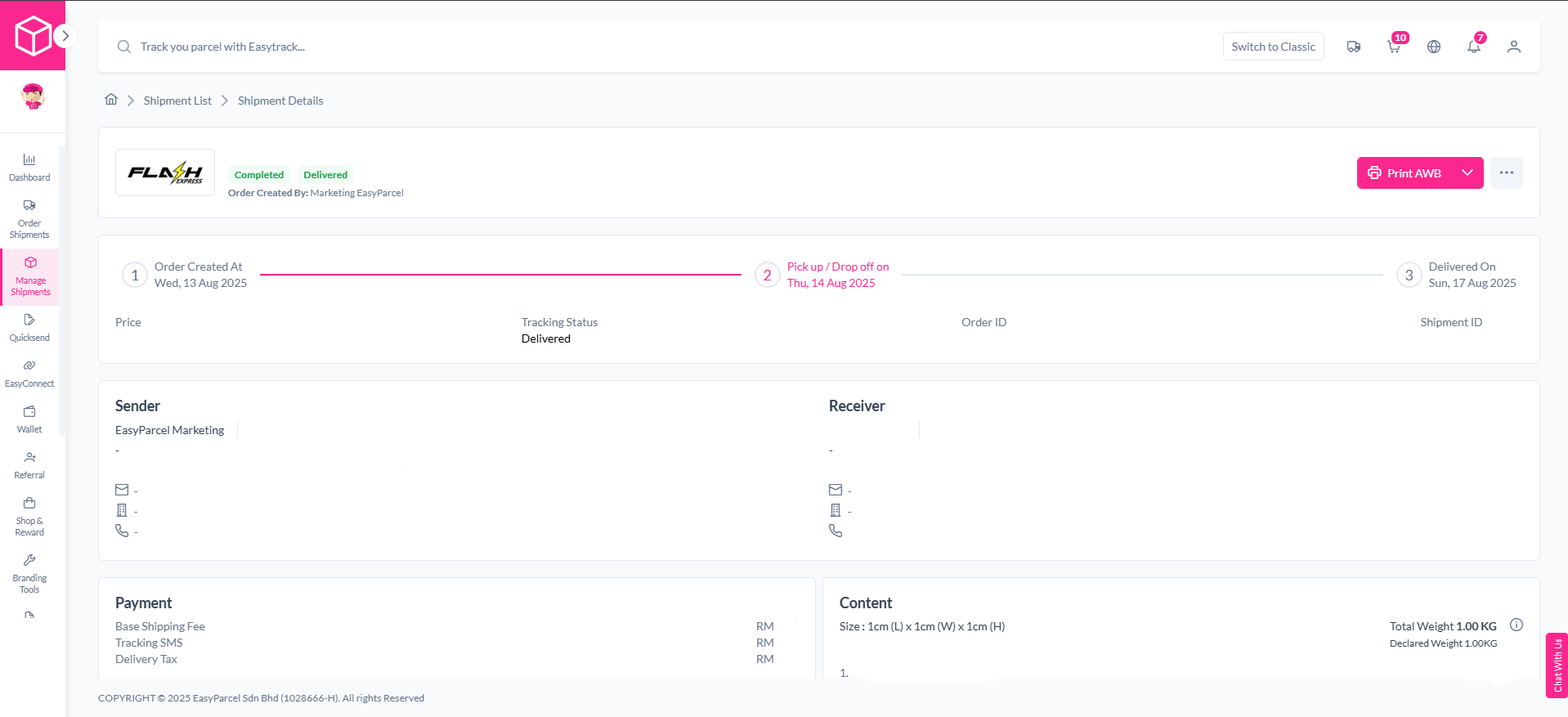Open the Print AWB dropdown arrow
Image resolution: width=1568 pixels, height=717 pixels.
pyautogui.click(x=1467, y=173)
